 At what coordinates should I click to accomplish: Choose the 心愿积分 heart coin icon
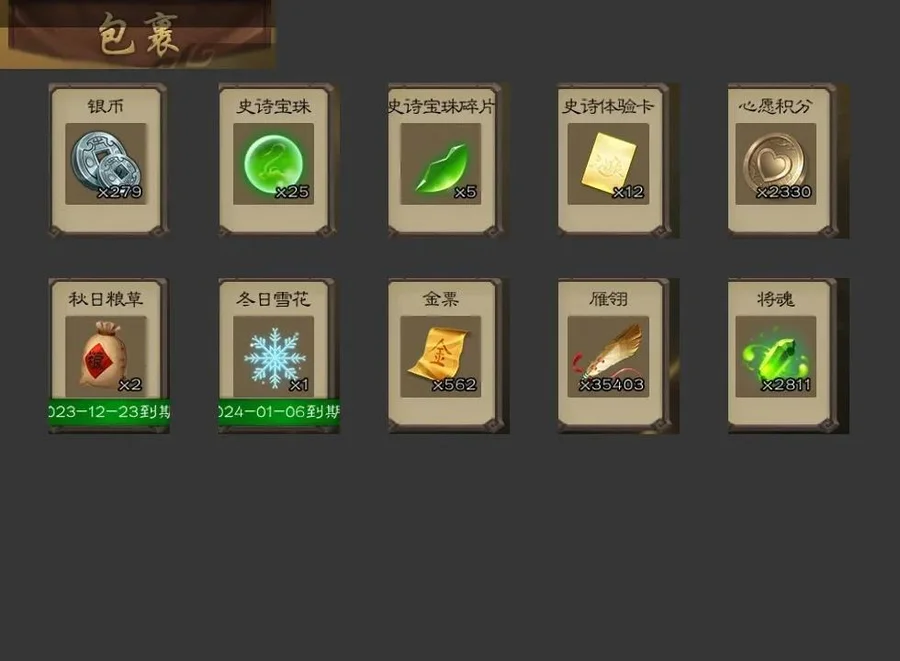776,164
